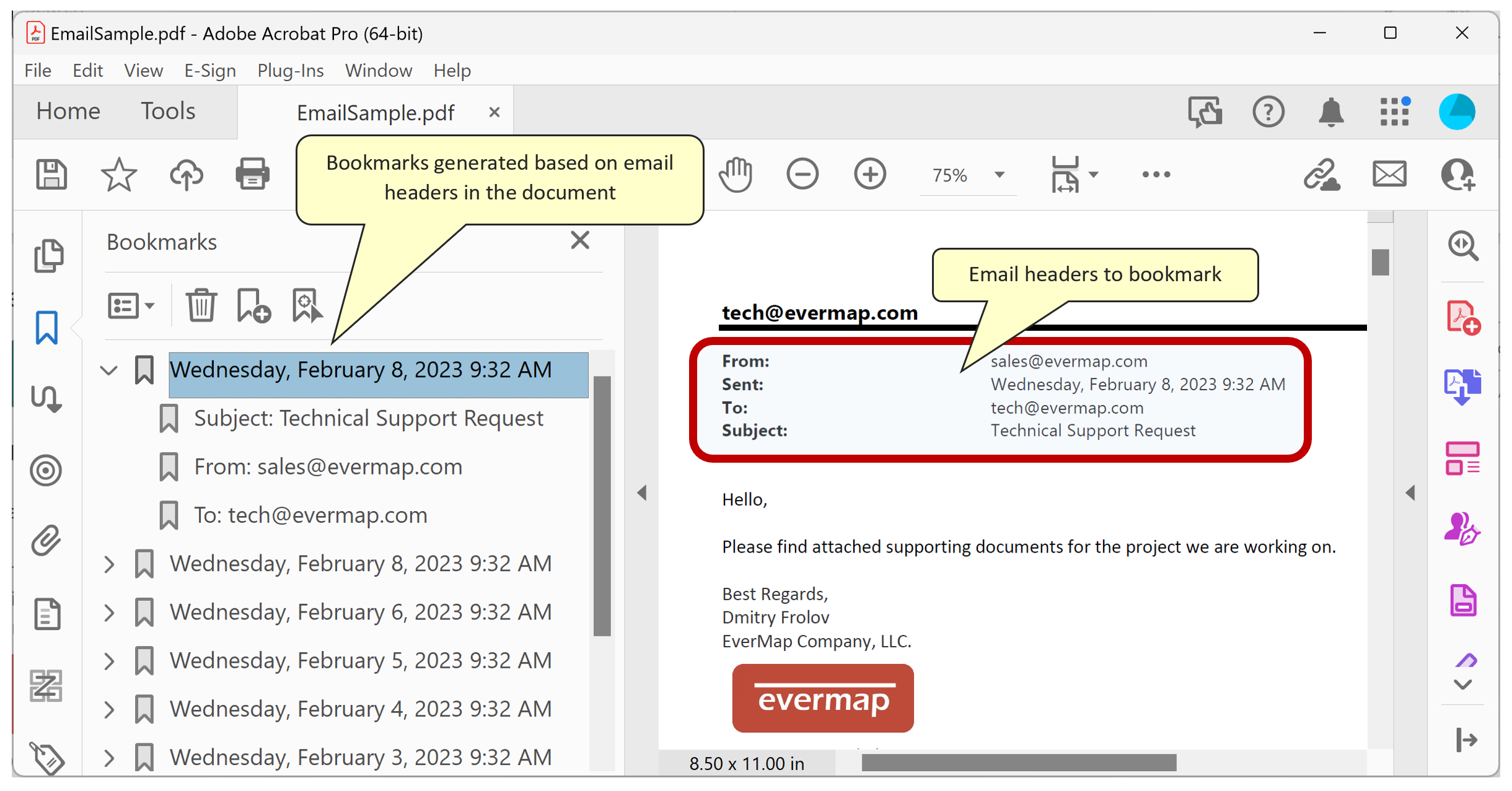Screen dimensions: 1512x791
Task: Select the Hand pan tool
Action: coord(736,175)
